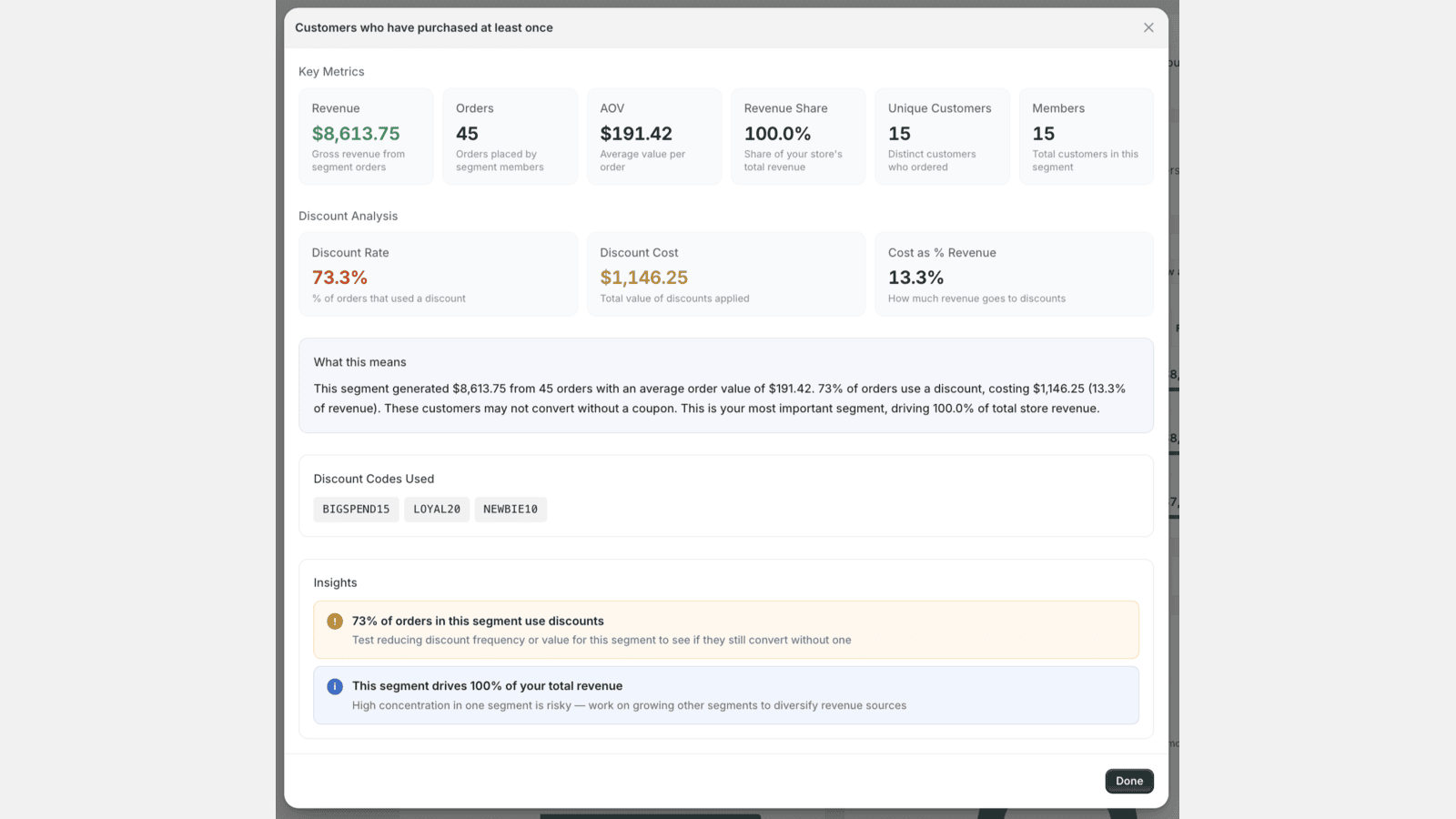Select the Discount Cost card

725,274
